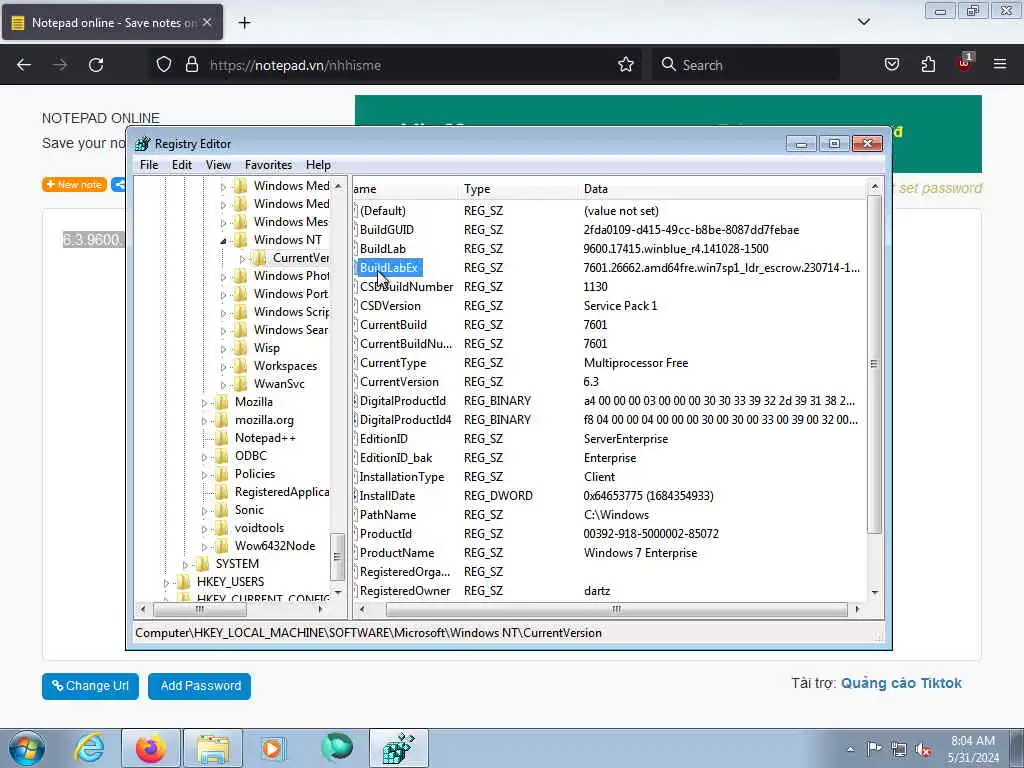Open Firefox extensions puzzle icon
The height and width of the screenshot is (768, 1024).
(928, 65)
